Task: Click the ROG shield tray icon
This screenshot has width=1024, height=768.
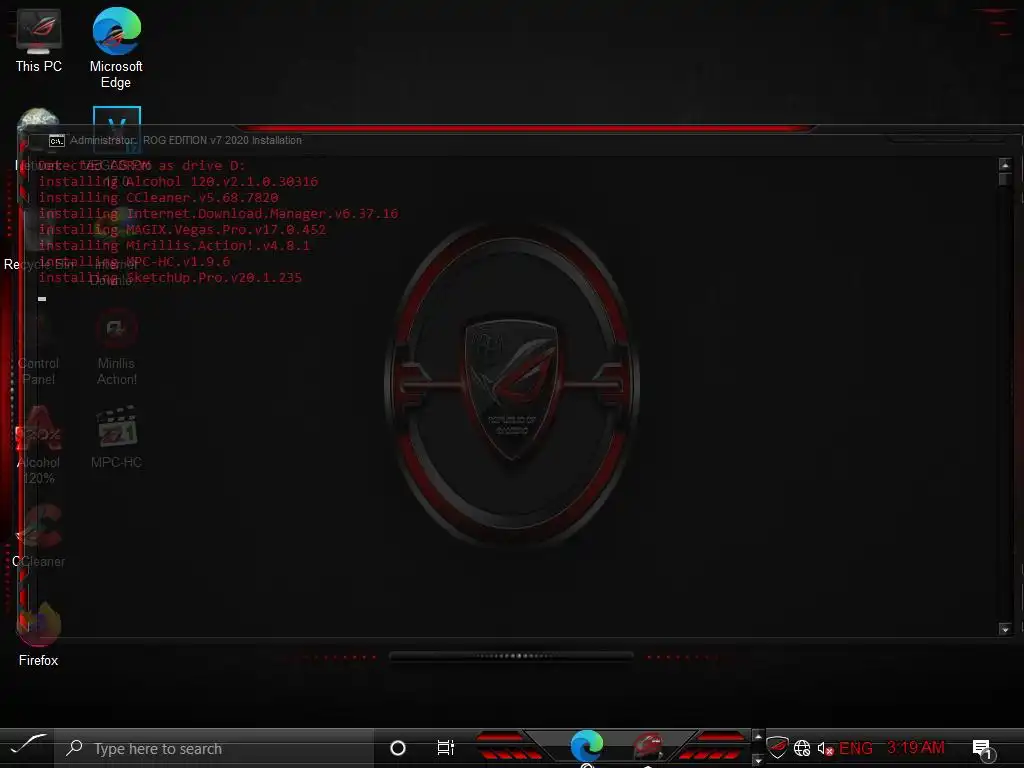Action: click(777, 747)
